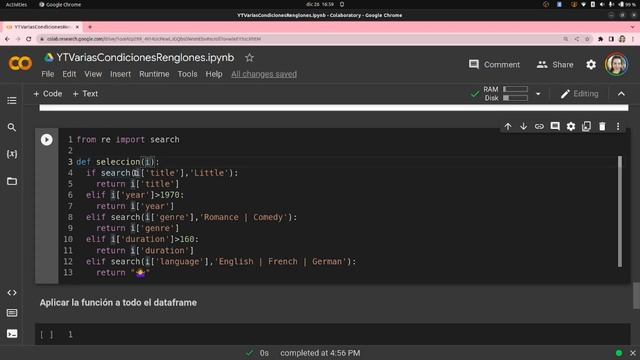Open the find and replace panel

coord(12,127)
